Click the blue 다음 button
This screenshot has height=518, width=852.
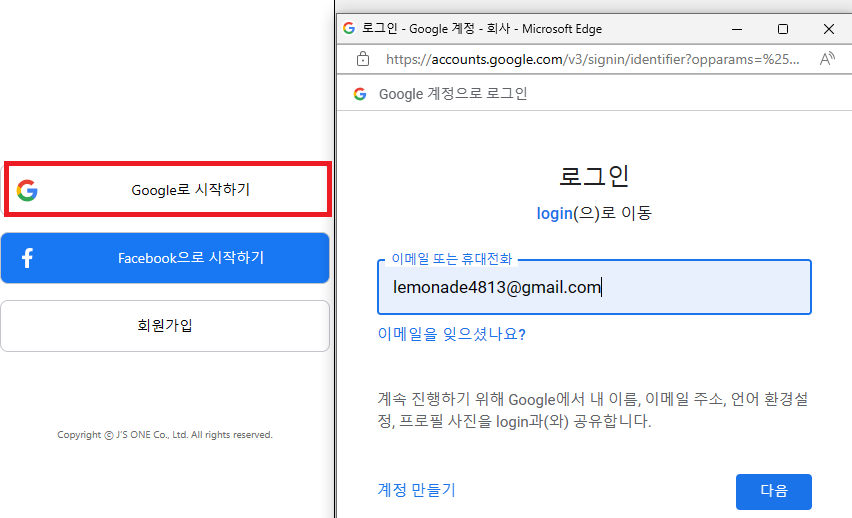tap(773, 491)
